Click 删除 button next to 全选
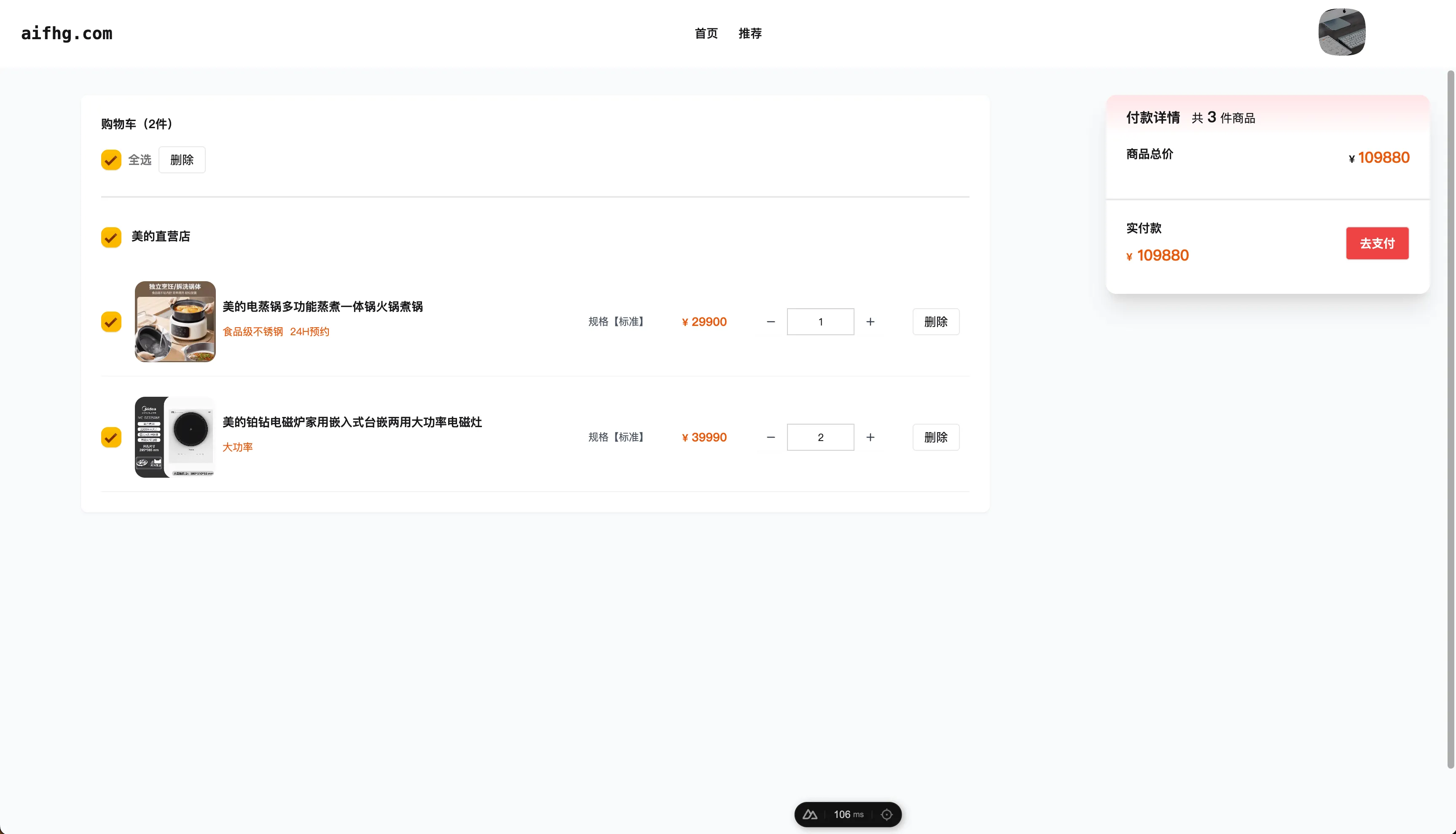The width and height of the screenshot is (1456, 834). [x=182, y=160]
